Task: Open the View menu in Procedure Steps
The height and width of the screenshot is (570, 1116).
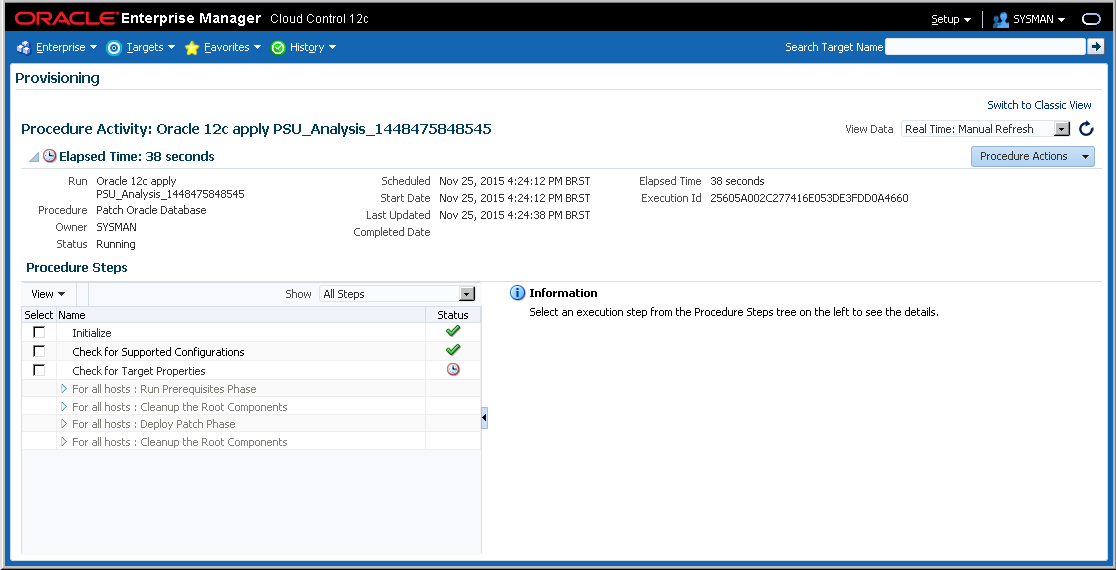Action: pos(48,294)
